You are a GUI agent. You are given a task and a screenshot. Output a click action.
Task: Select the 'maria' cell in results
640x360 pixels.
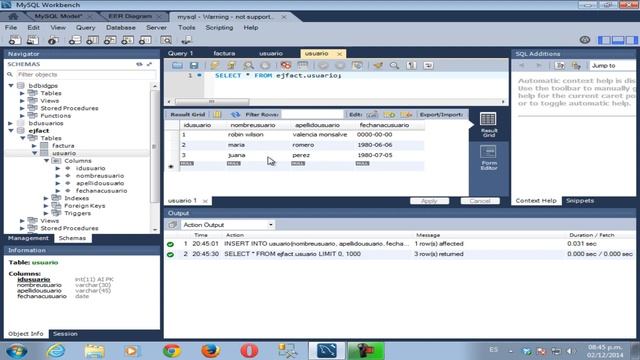coord(258,145)
